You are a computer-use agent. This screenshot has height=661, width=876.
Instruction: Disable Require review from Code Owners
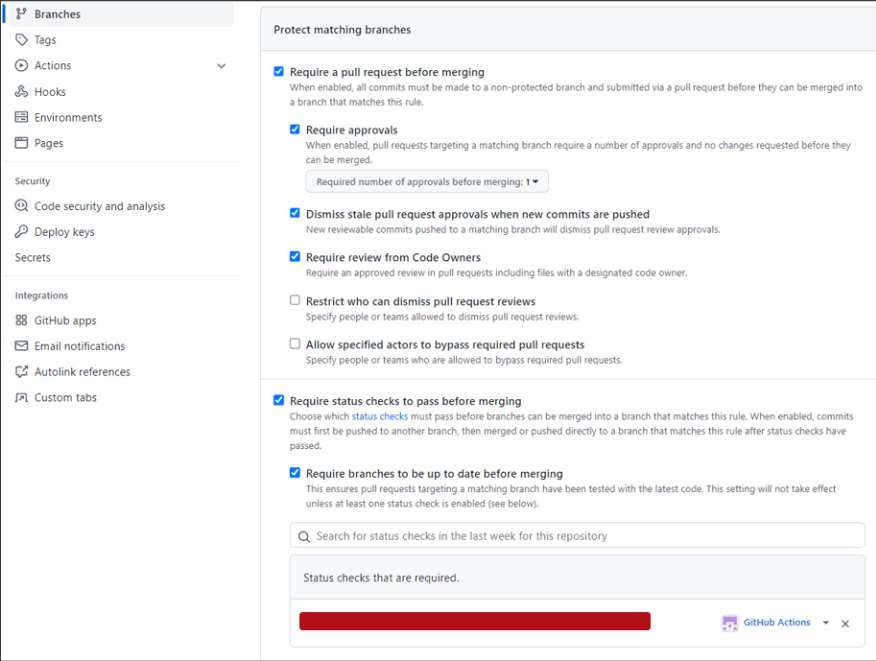(x=295, y=257)
